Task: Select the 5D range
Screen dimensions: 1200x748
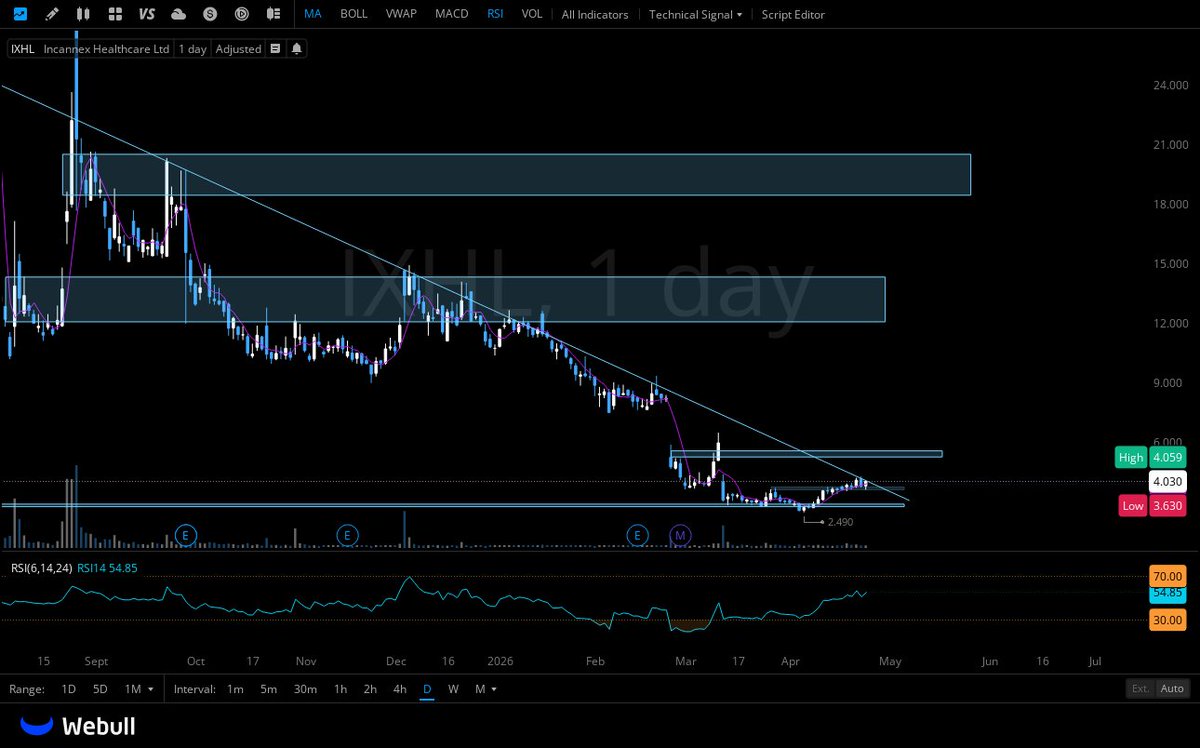Action: click(100, 689)
